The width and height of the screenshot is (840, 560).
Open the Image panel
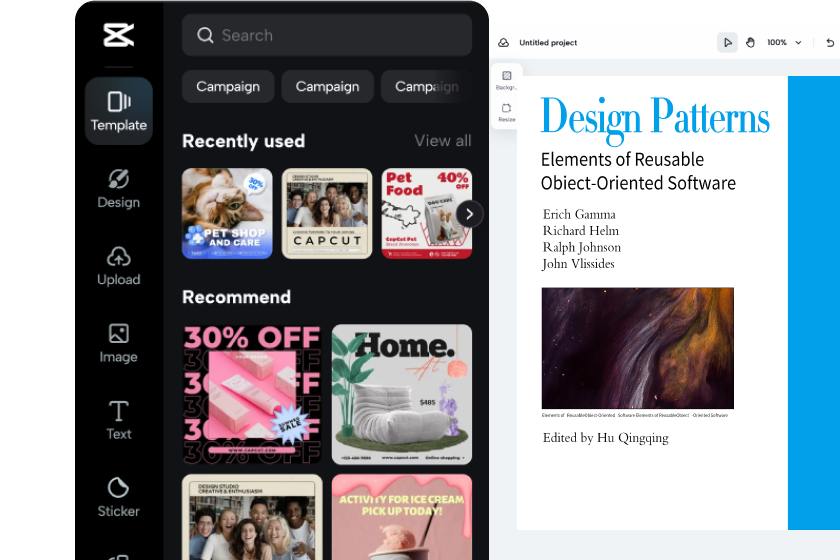coord(118,343)
